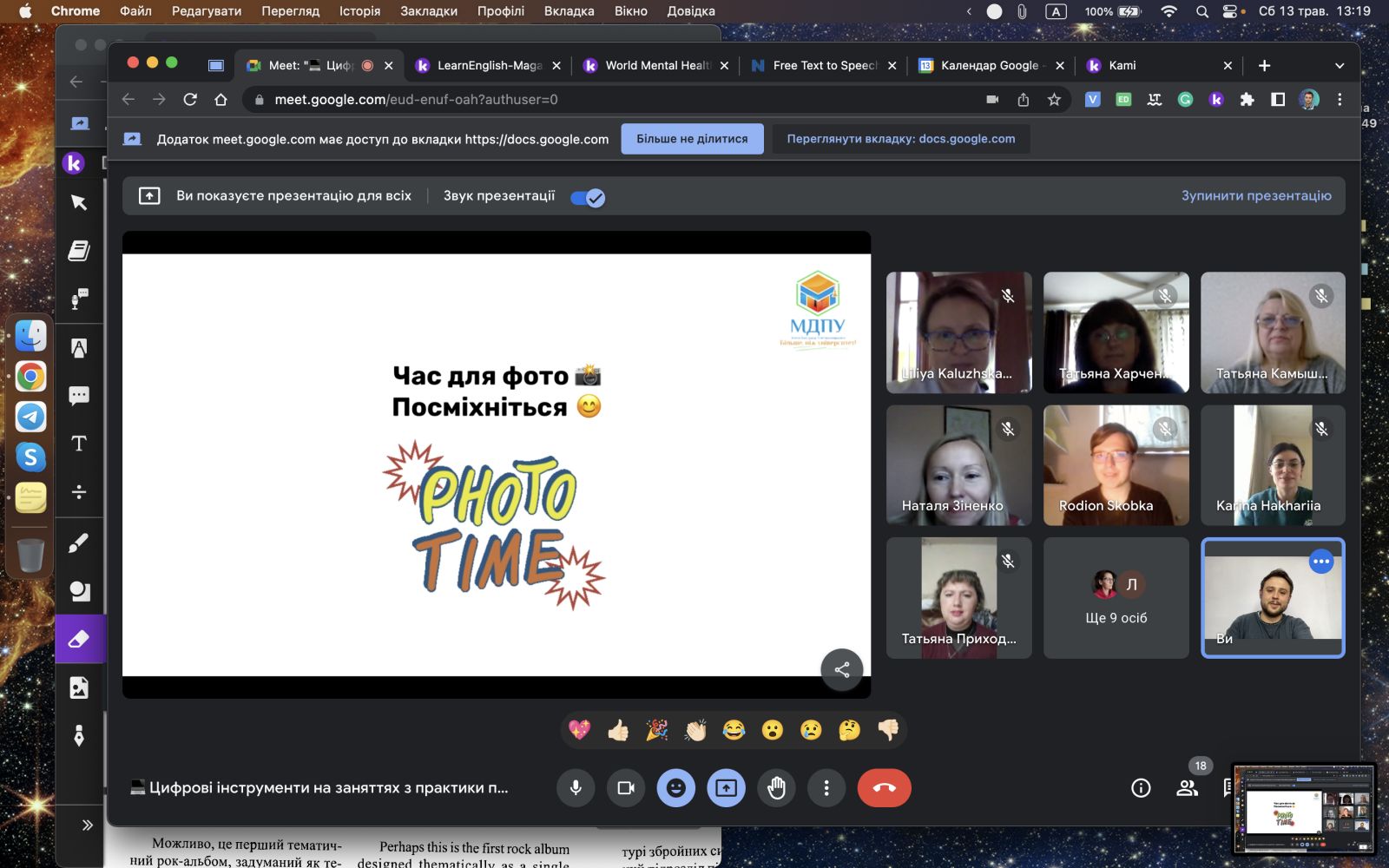Toggle presentation audio switch
The height and width of the screenshot is (868, 1389).
588,197
